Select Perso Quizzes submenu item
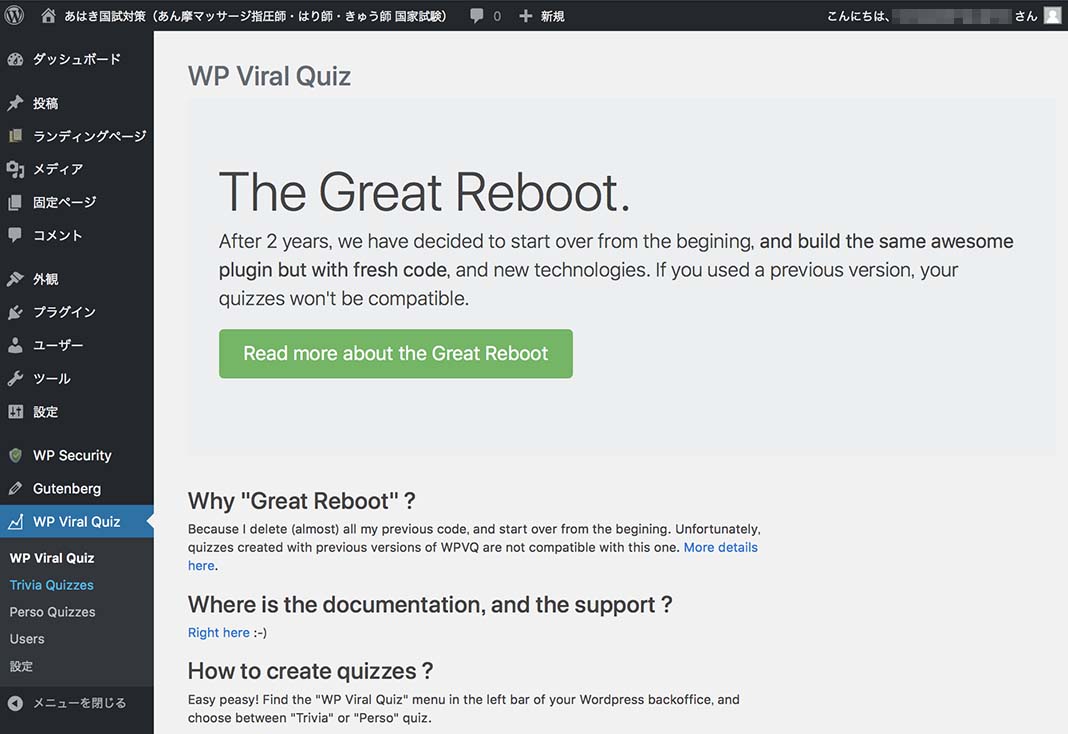Image resolution: width=1068 pixels, height=734 pixels. pyautogui.click(x=52, y=612)
